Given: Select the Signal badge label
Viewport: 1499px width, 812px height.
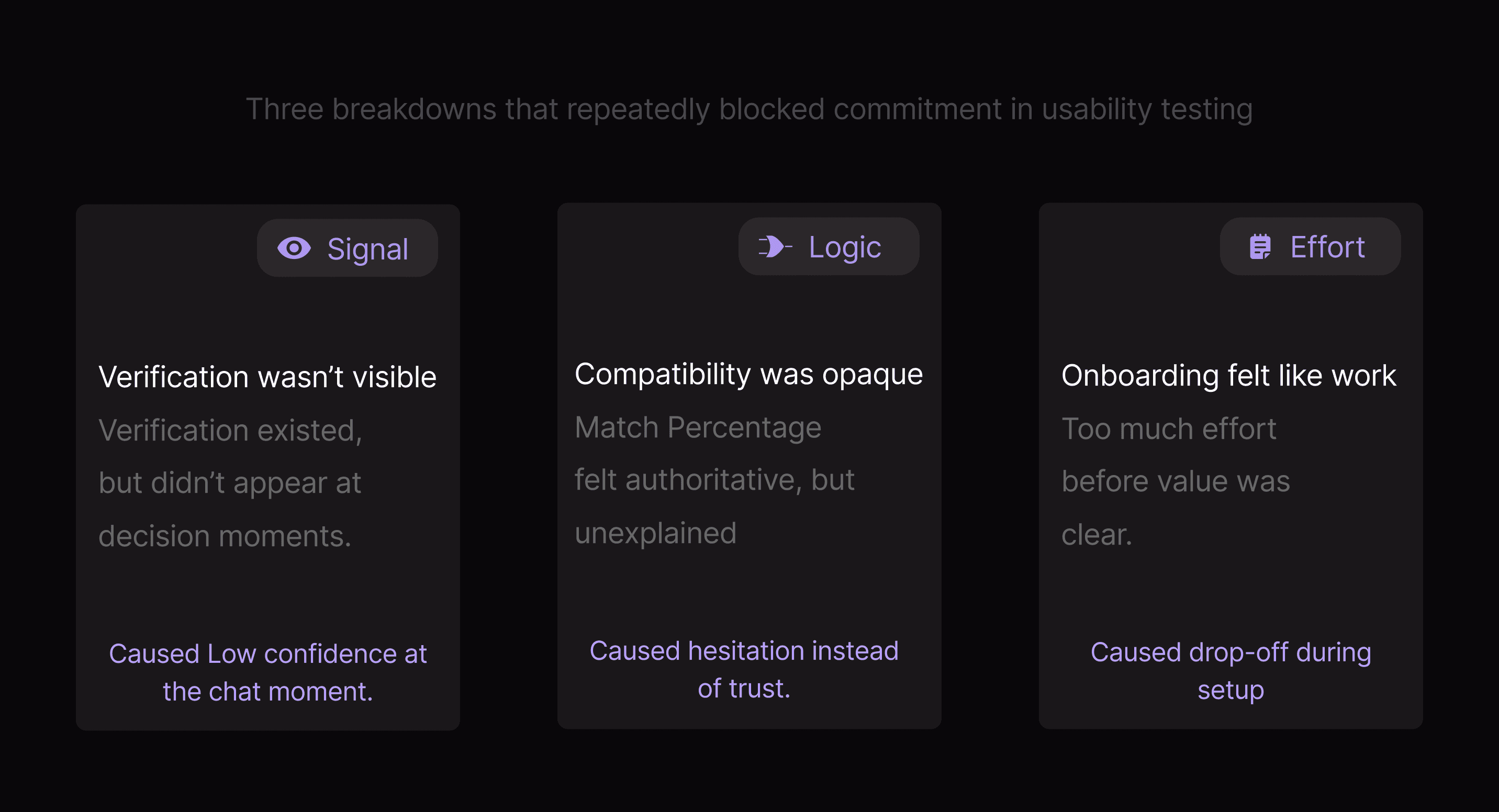Looking at the screenshot, I should (367, 249).
